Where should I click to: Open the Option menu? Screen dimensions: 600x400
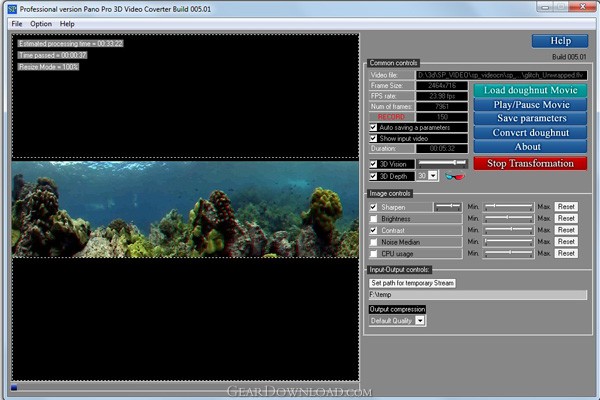tap(41, 24)
